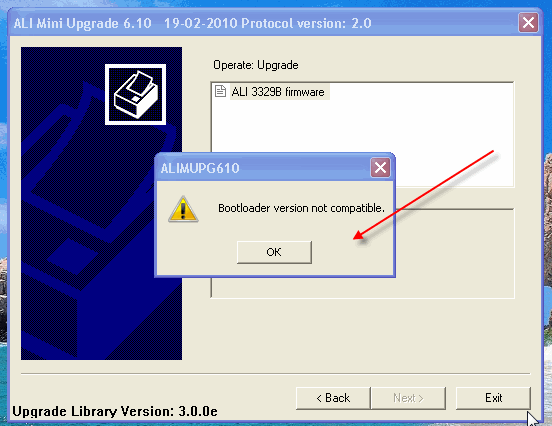This screenshot has width=552, height=426.
Task: Click the red arrow annotation tip
Action: click(356, 238)
